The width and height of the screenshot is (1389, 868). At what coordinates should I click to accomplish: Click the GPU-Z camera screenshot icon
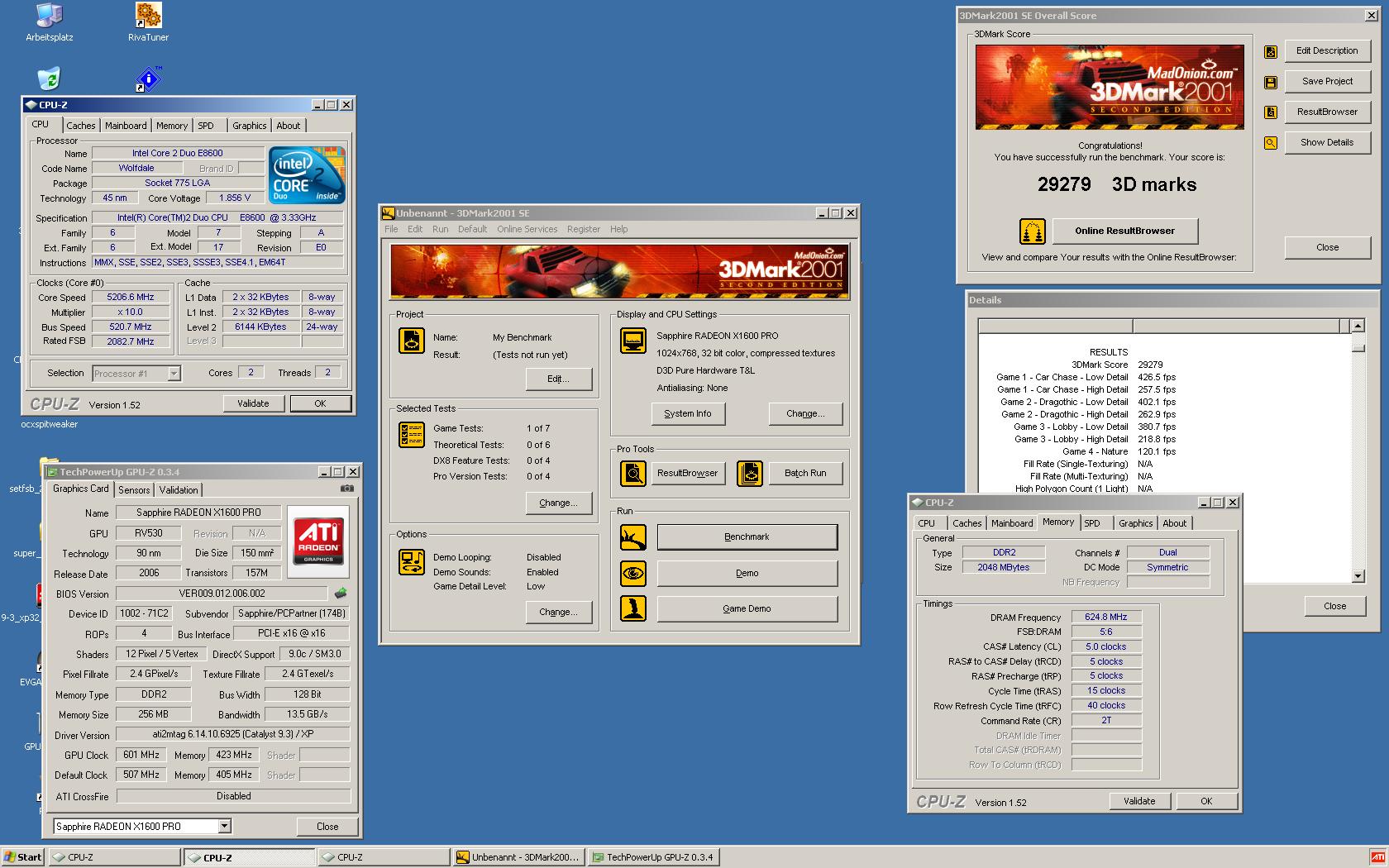pos(347,489)
